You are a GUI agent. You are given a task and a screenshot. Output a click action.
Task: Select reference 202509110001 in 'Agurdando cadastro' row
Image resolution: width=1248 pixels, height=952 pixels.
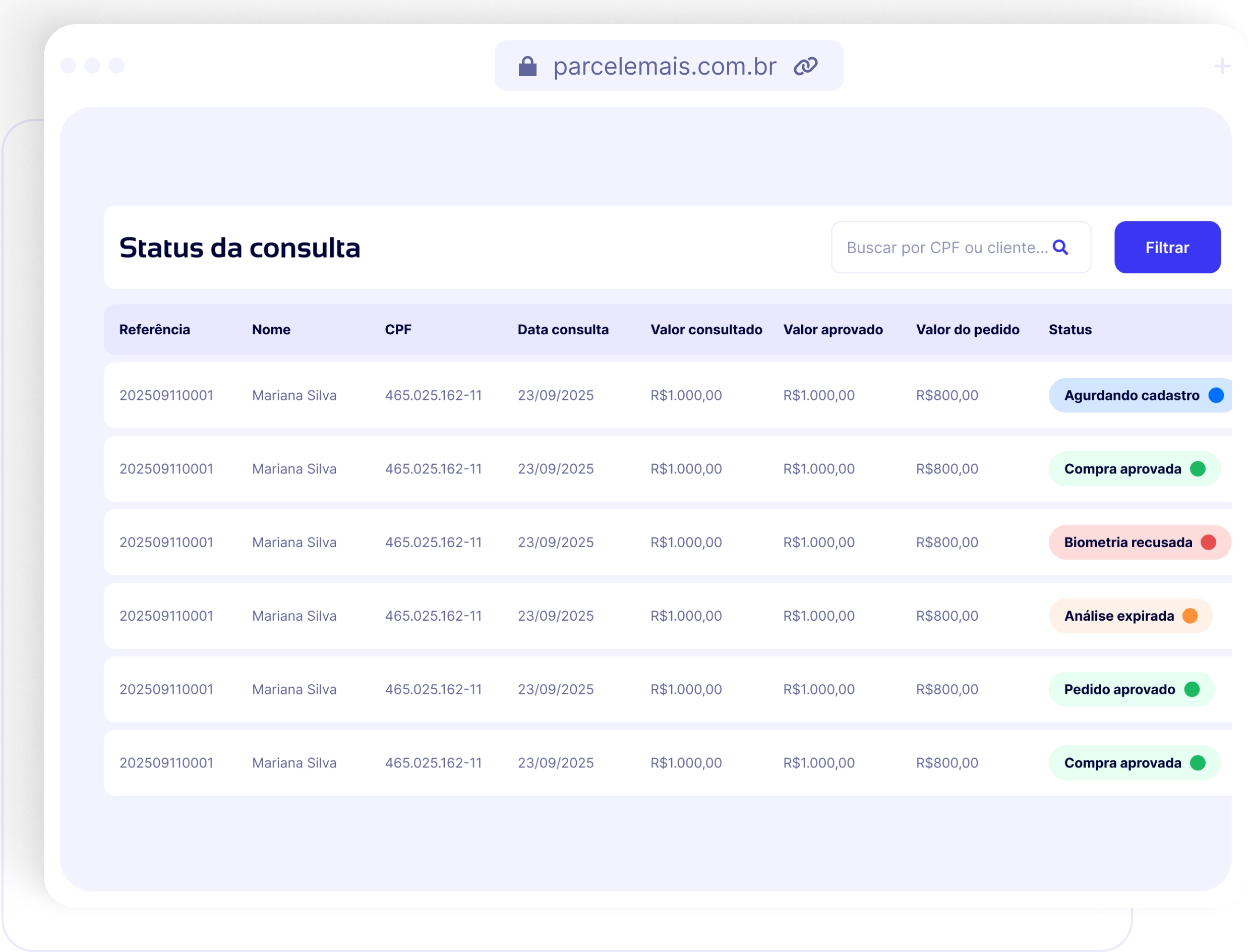click(x=166, y=395)
